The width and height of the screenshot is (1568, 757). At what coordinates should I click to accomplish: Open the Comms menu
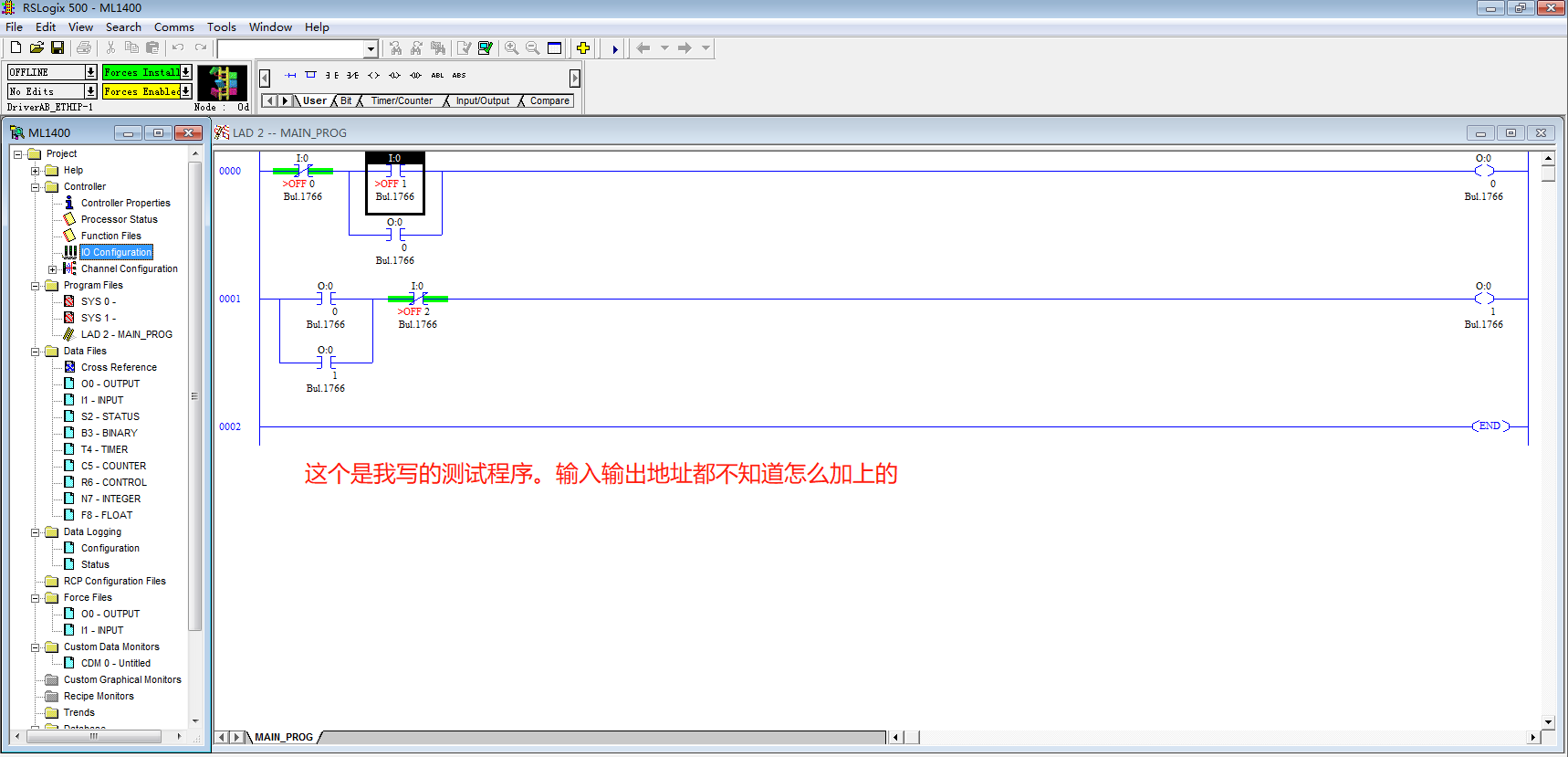[173, 27]
